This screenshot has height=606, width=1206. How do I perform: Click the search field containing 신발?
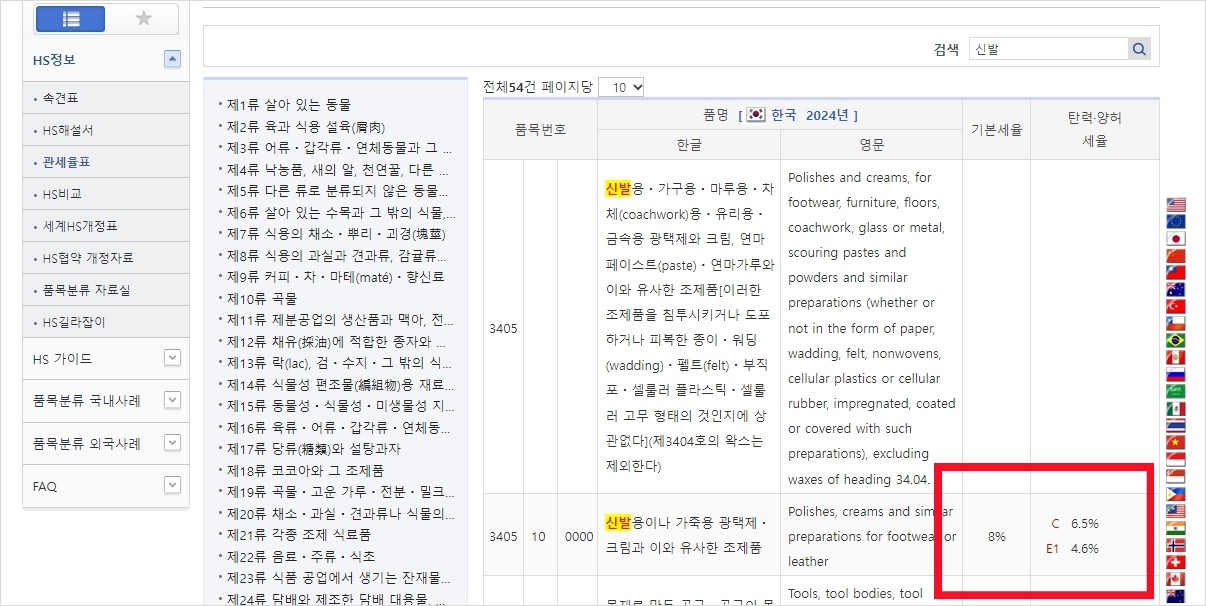(1049, 49)
